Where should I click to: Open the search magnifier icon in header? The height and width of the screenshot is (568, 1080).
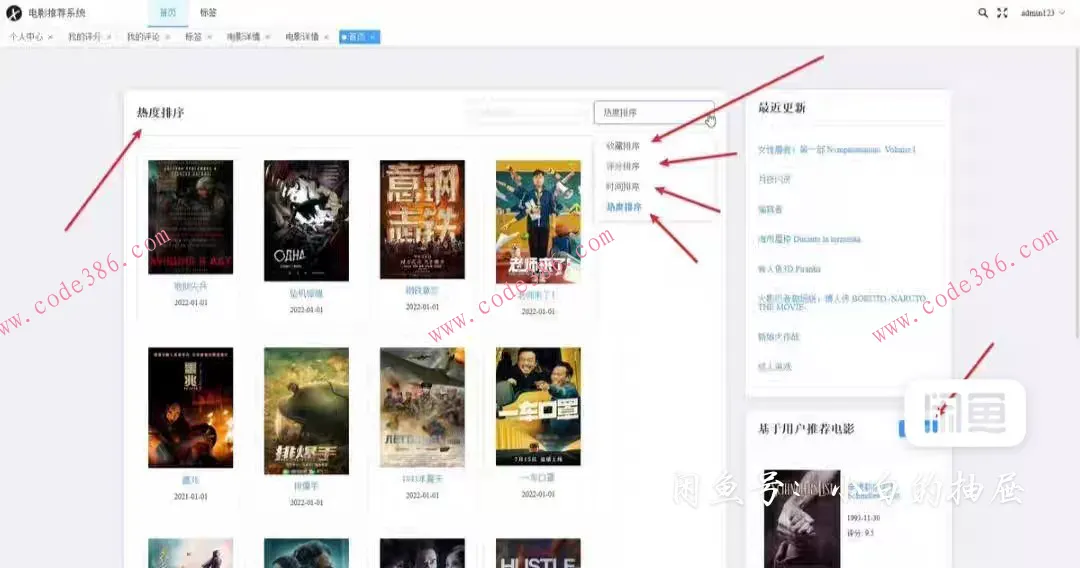[983, 13]
